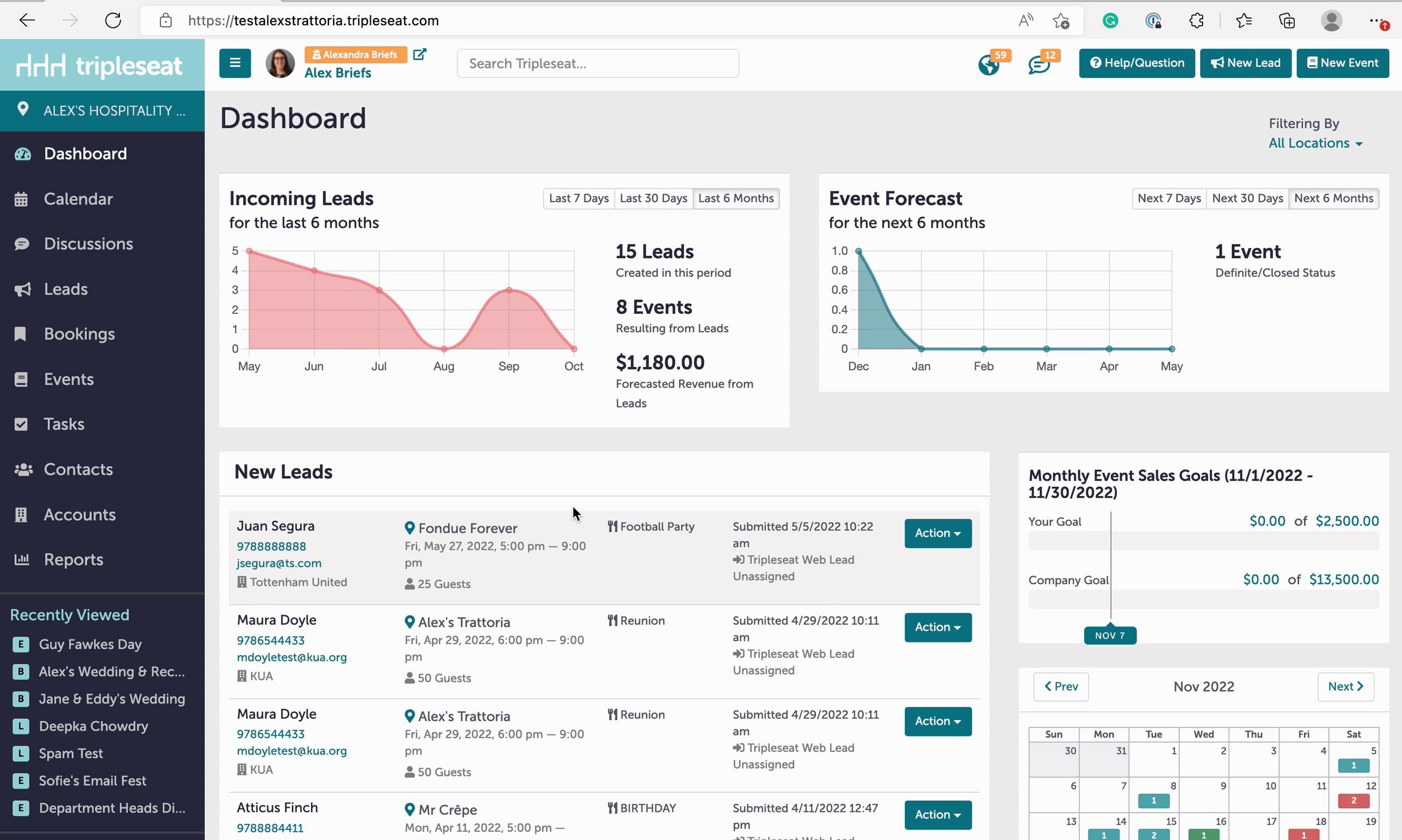Click the Company Goal progress bar
The image size is (1402, 840).
tap(1203, 600)
